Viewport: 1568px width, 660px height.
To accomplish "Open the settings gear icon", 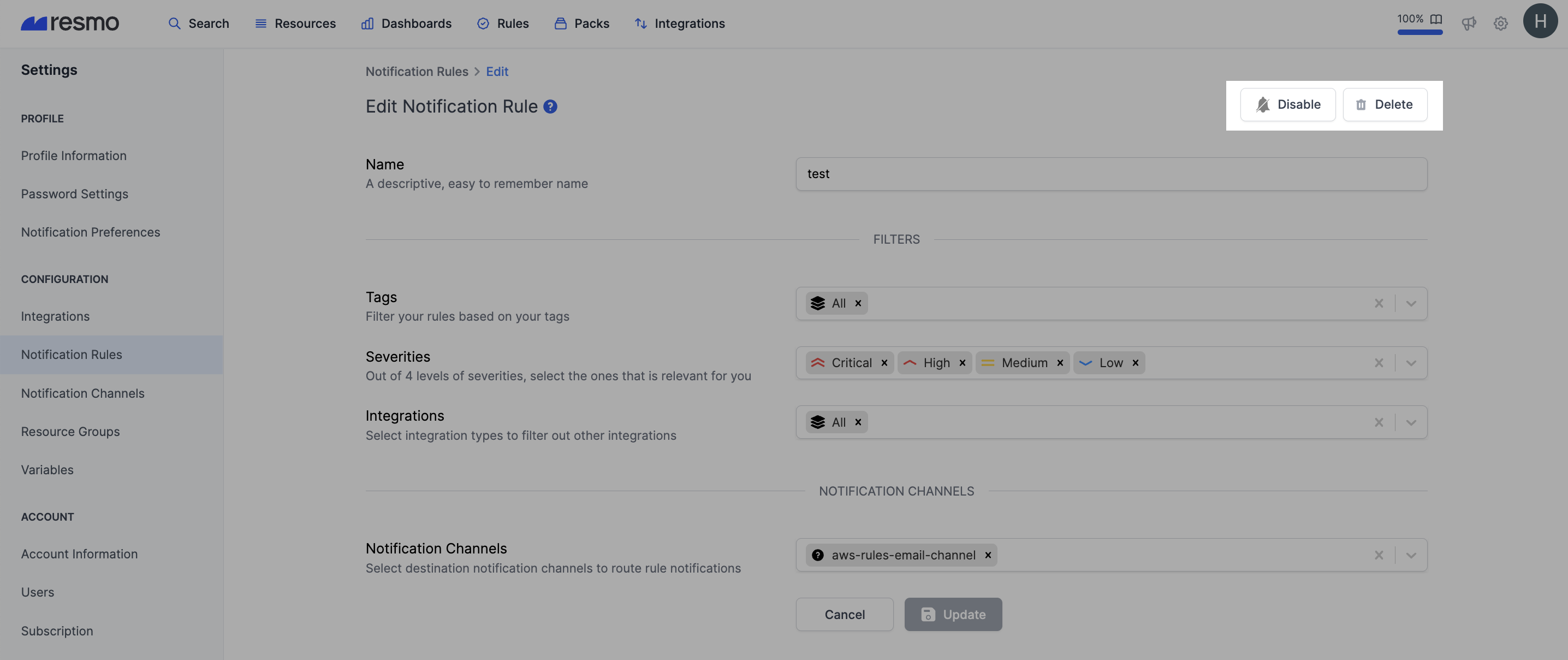I will pyautogui.click(x=1500, y=23).
